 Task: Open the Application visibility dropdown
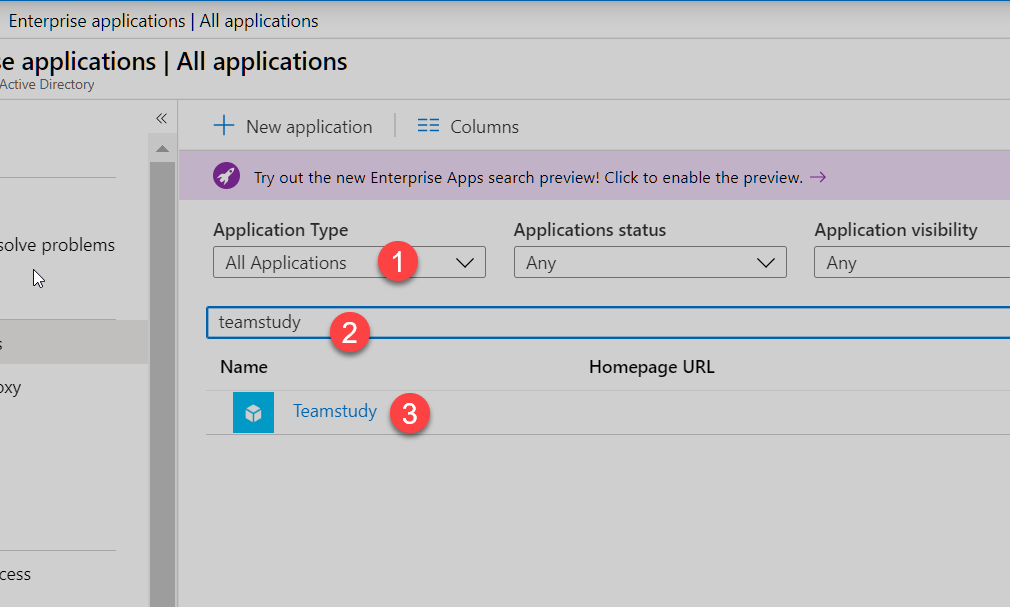910,263
